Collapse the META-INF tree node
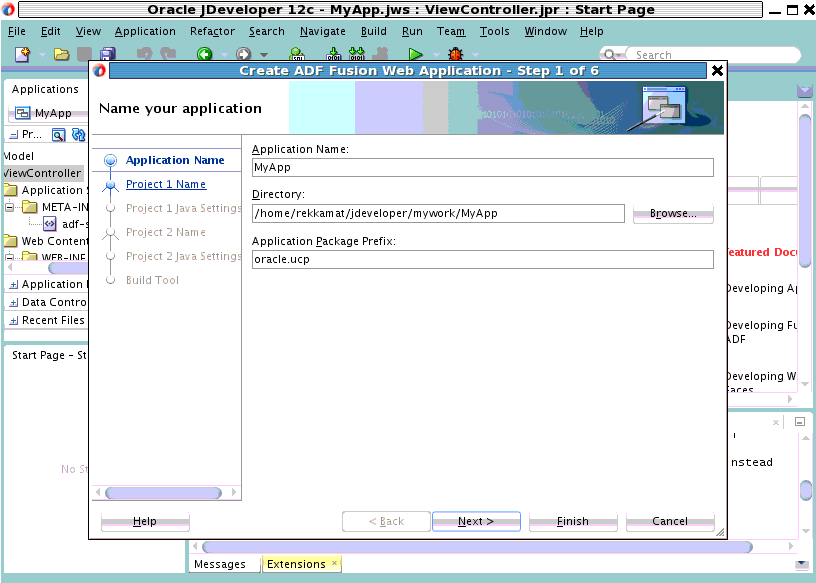Viewport: 816px width, 583px height. (x=9, y=207)
